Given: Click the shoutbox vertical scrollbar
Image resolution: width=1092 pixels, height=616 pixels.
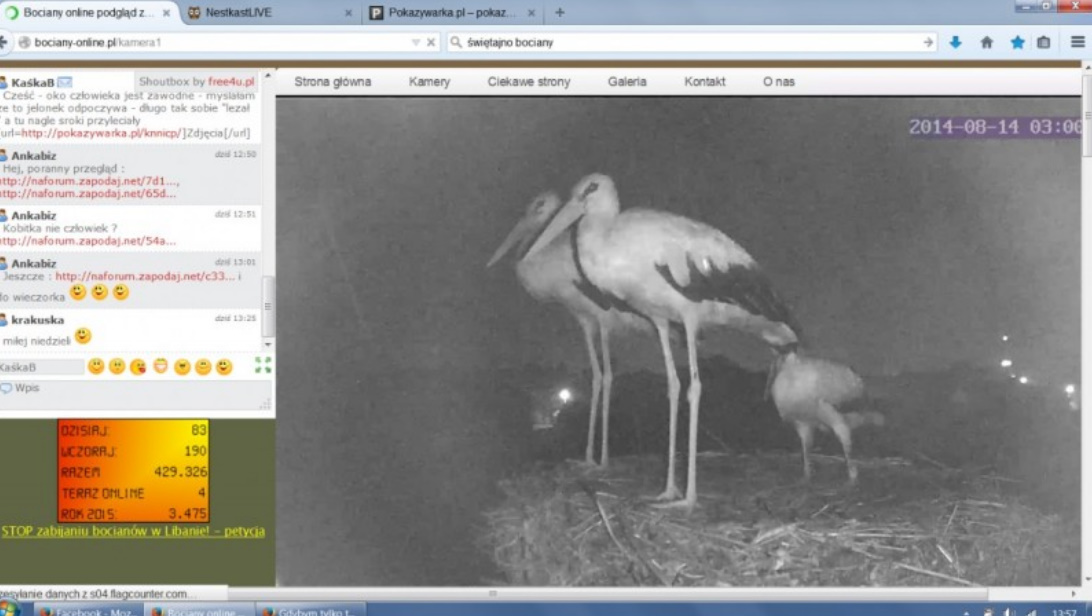Looking at the screenshot, I should 267,295.
